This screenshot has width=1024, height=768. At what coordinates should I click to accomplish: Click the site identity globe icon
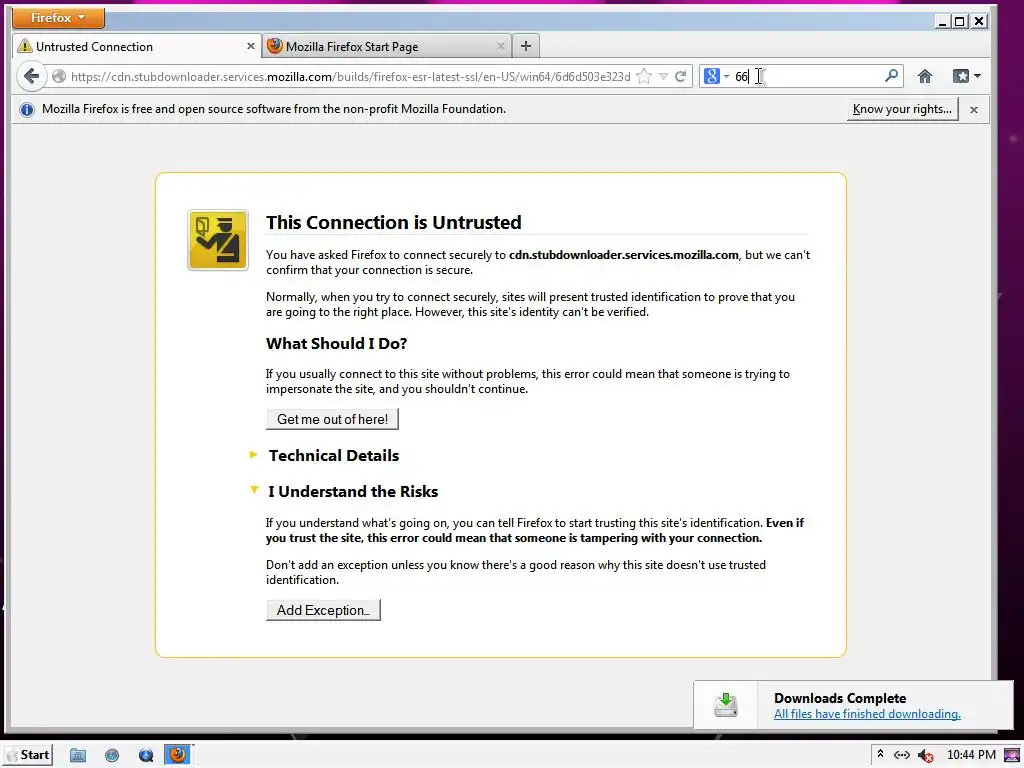coord(59,76)
